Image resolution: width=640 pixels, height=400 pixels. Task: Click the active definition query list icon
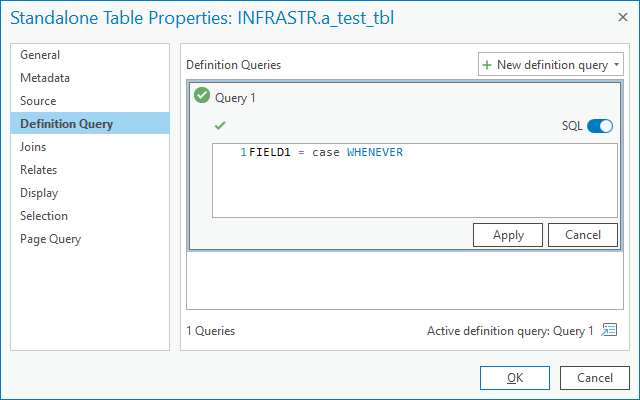click(609, 330)
